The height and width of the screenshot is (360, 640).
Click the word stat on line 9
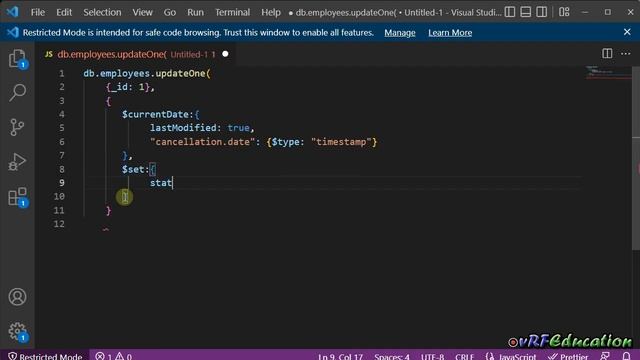pos(160,183)
